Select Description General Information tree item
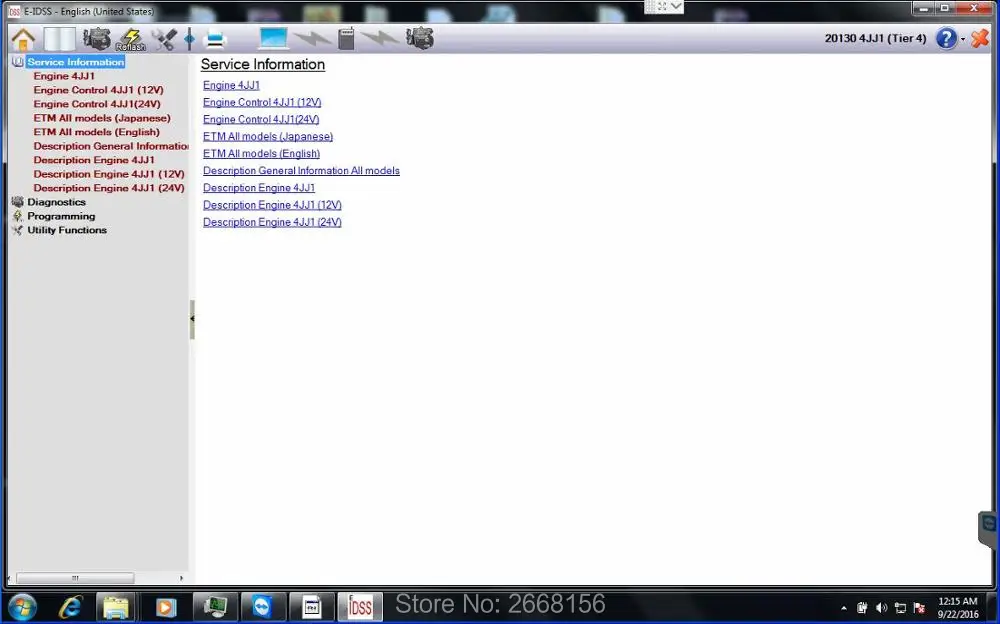1000x624 pixels. coord(111,146)
